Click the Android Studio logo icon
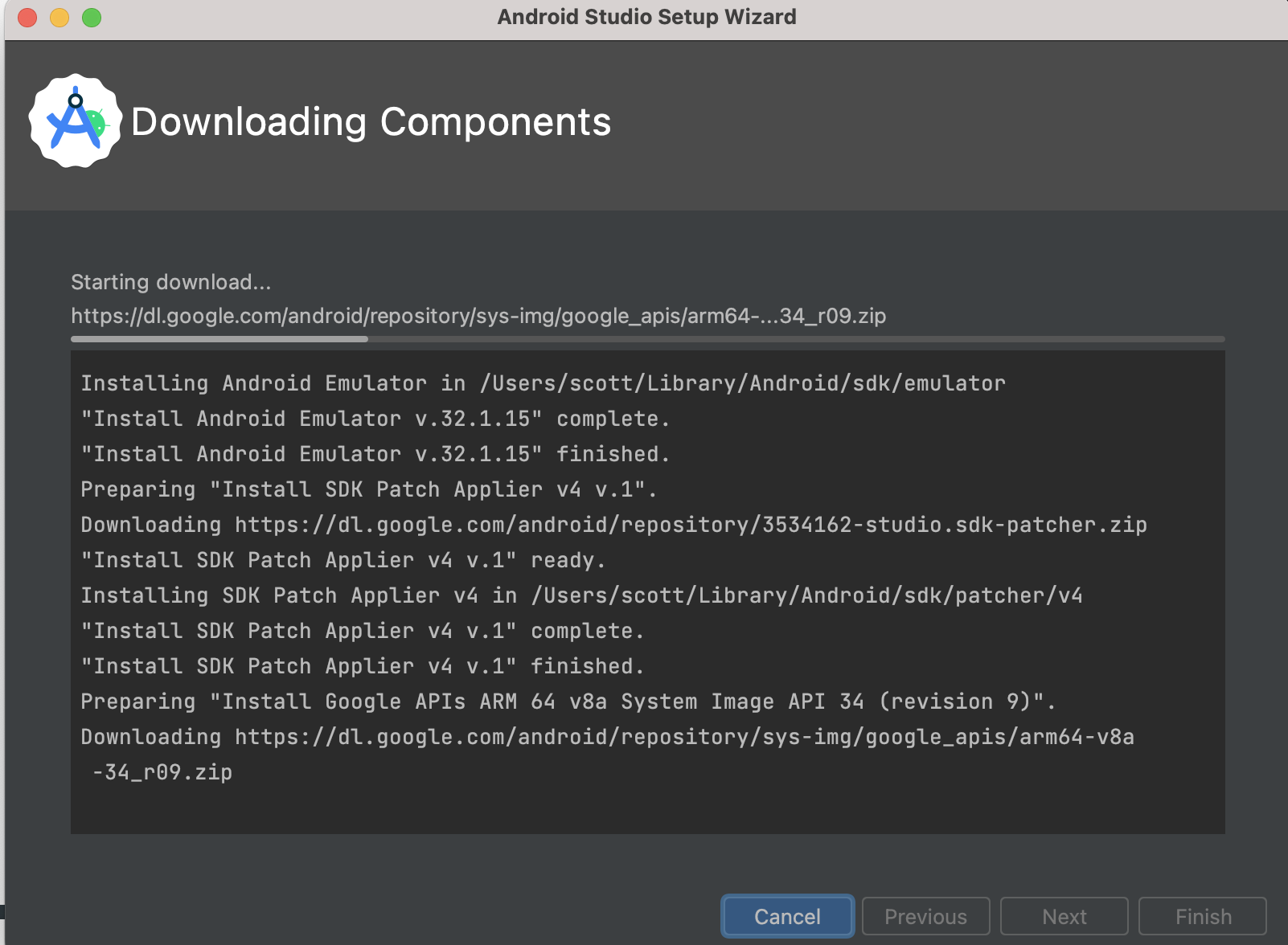 [76, 121]
